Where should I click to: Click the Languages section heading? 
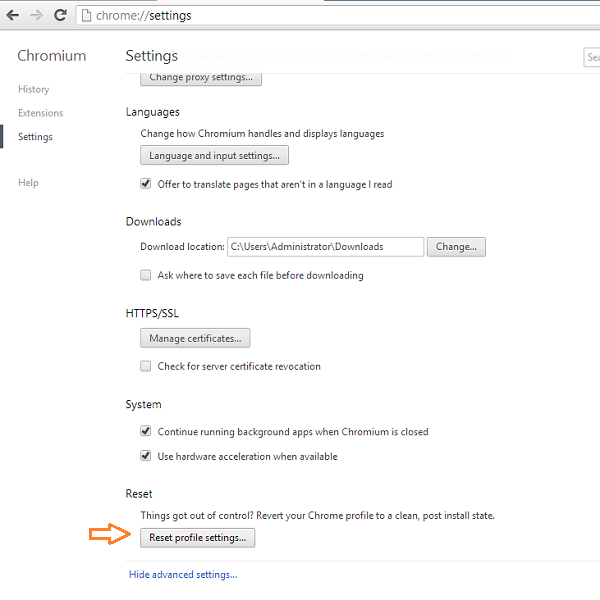tap(153, 112)
